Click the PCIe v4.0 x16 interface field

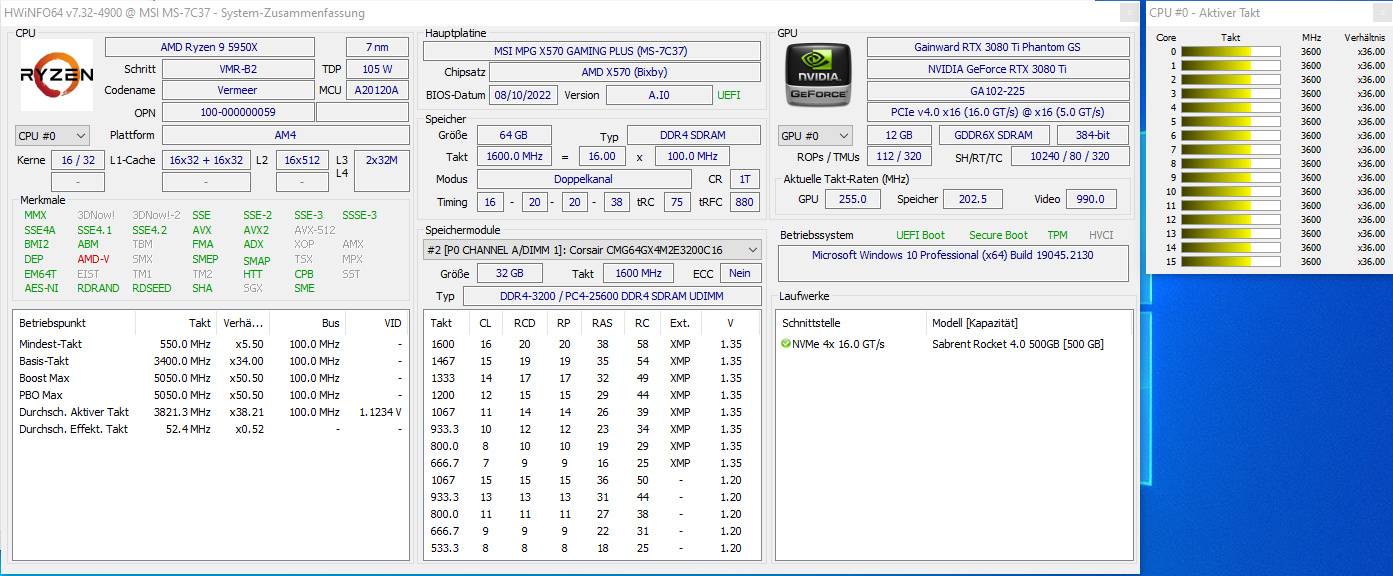click(x=997, y=112)
